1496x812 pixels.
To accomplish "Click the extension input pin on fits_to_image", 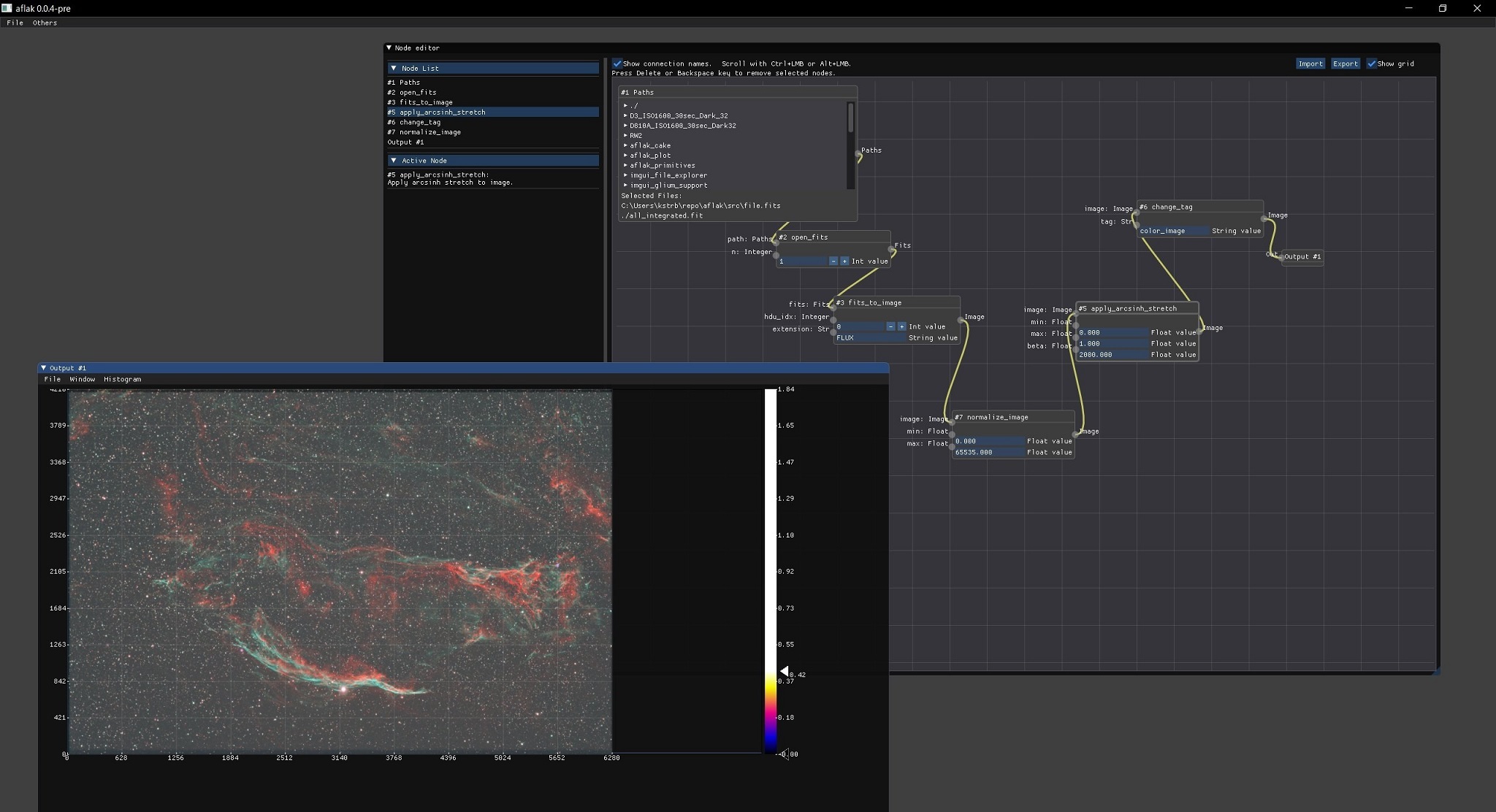I will coord(833,332).
